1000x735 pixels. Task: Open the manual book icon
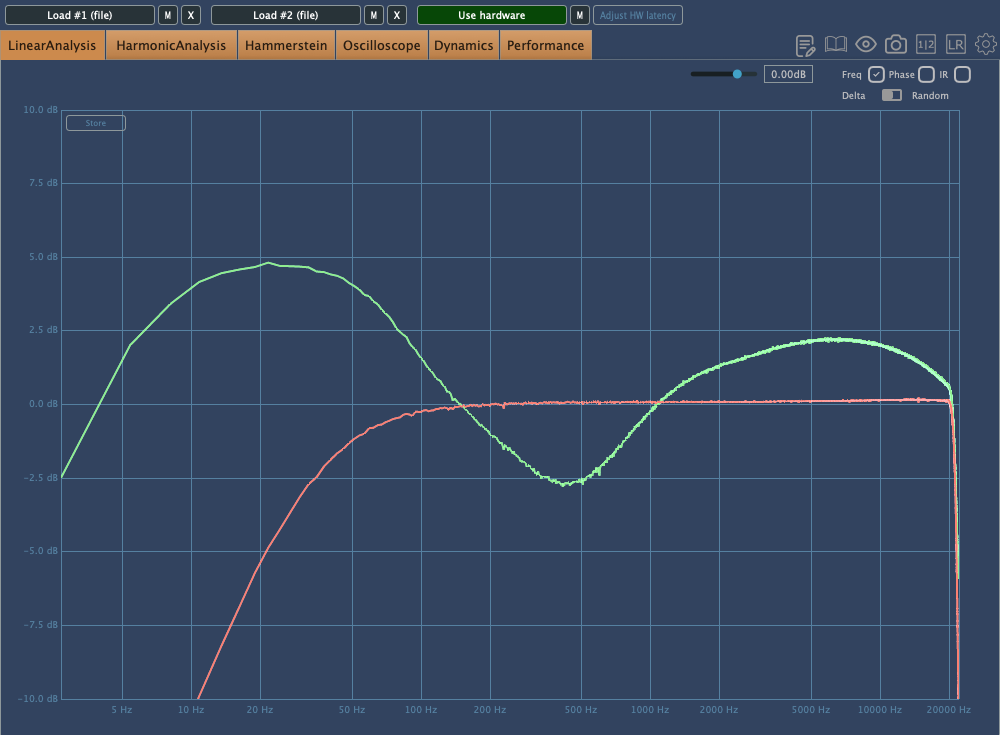click(835, 45)
